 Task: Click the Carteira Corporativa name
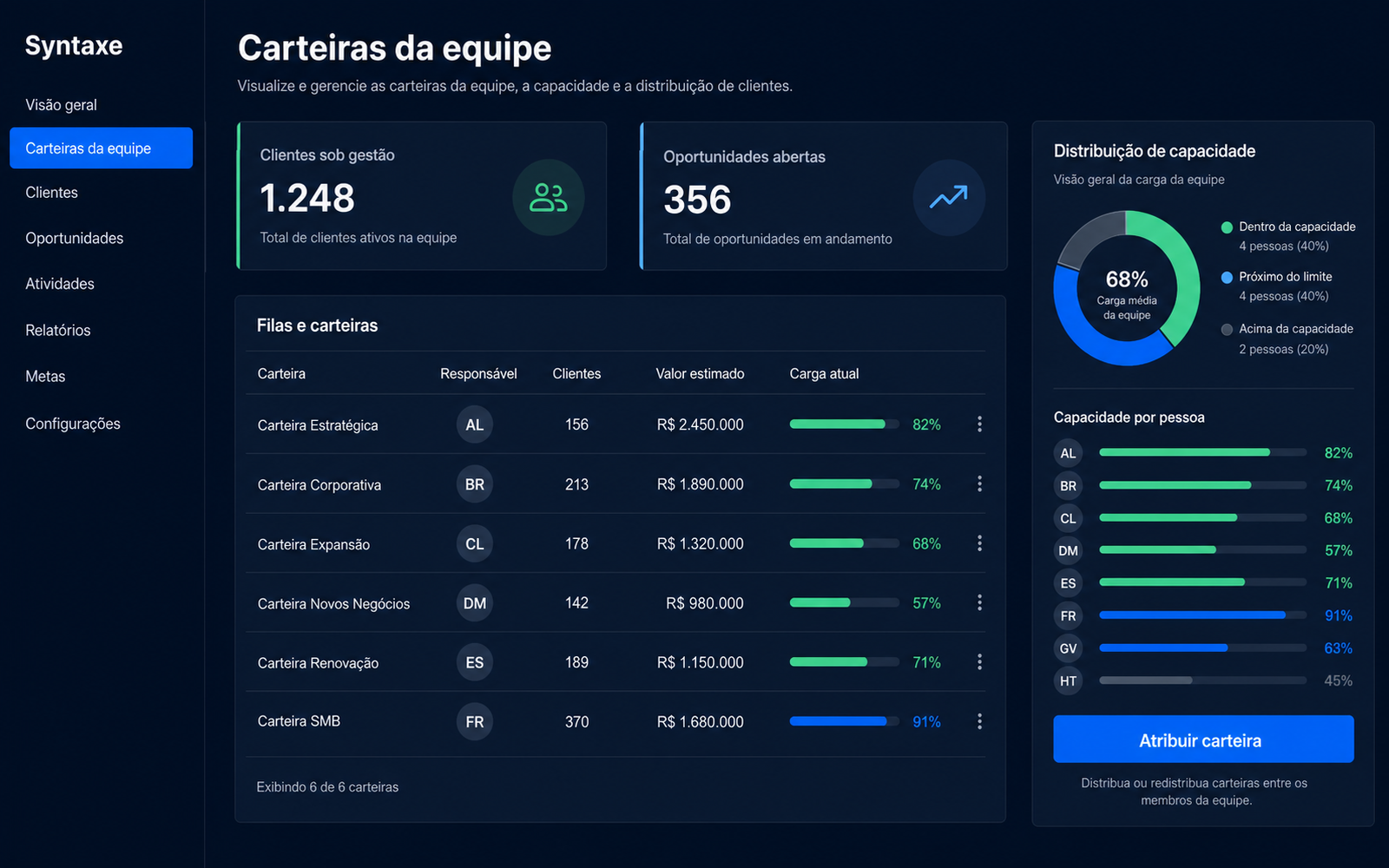coord(319,485)
